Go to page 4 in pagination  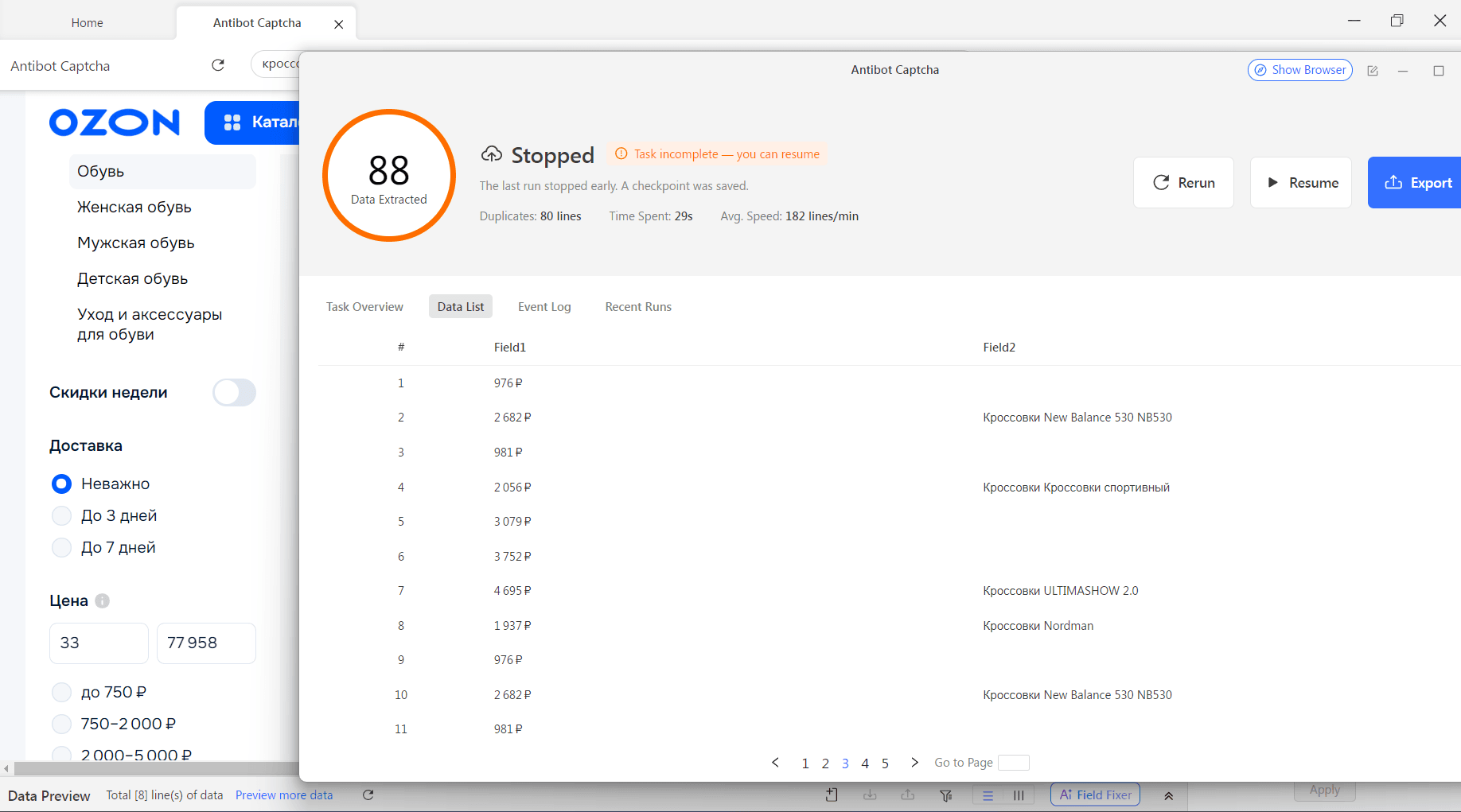[865, 763]
